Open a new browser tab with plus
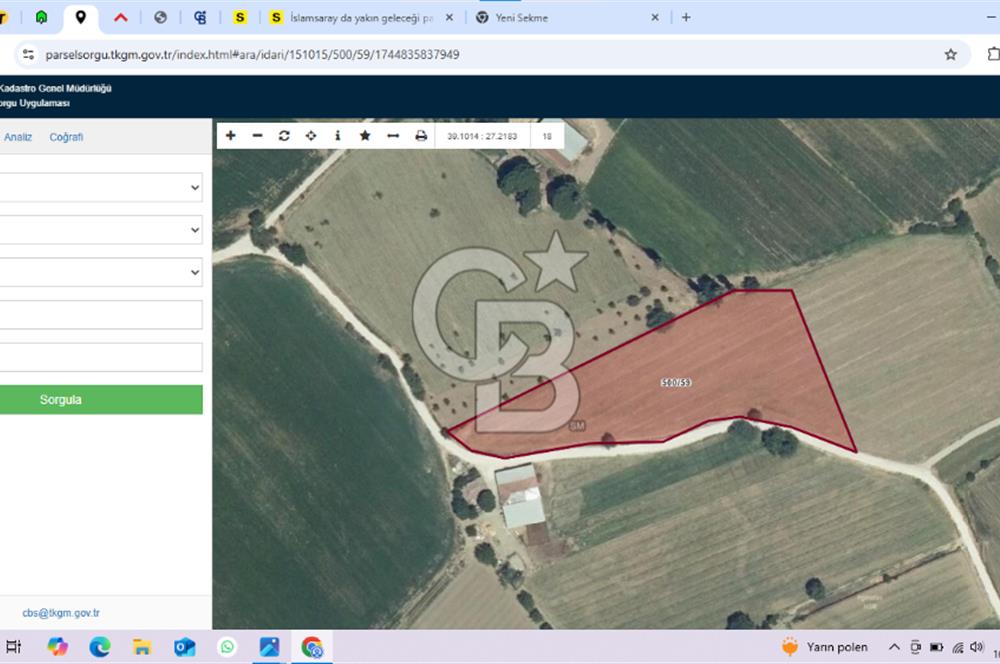Screen dimensions: 1000x664 [686, 17]
